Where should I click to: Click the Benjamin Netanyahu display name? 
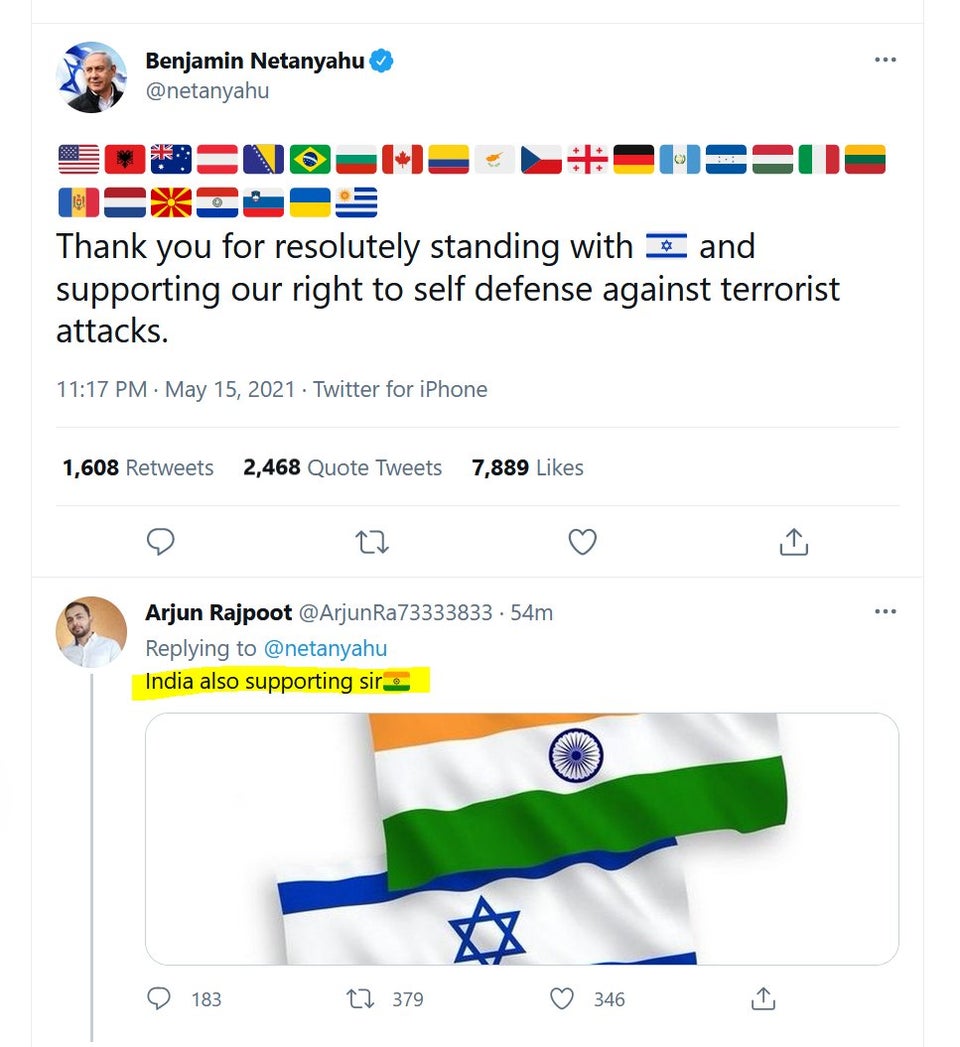click(254, 60)
